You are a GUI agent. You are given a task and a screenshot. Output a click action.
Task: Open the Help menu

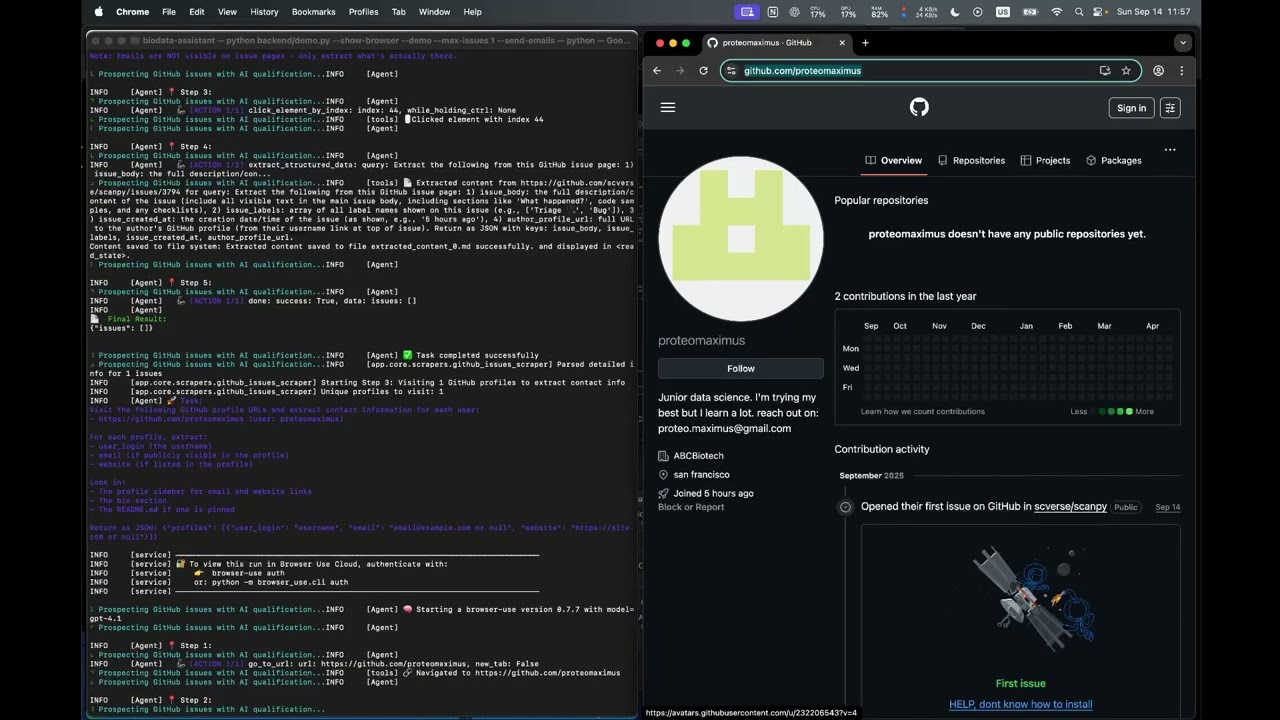tap(473, 12)
